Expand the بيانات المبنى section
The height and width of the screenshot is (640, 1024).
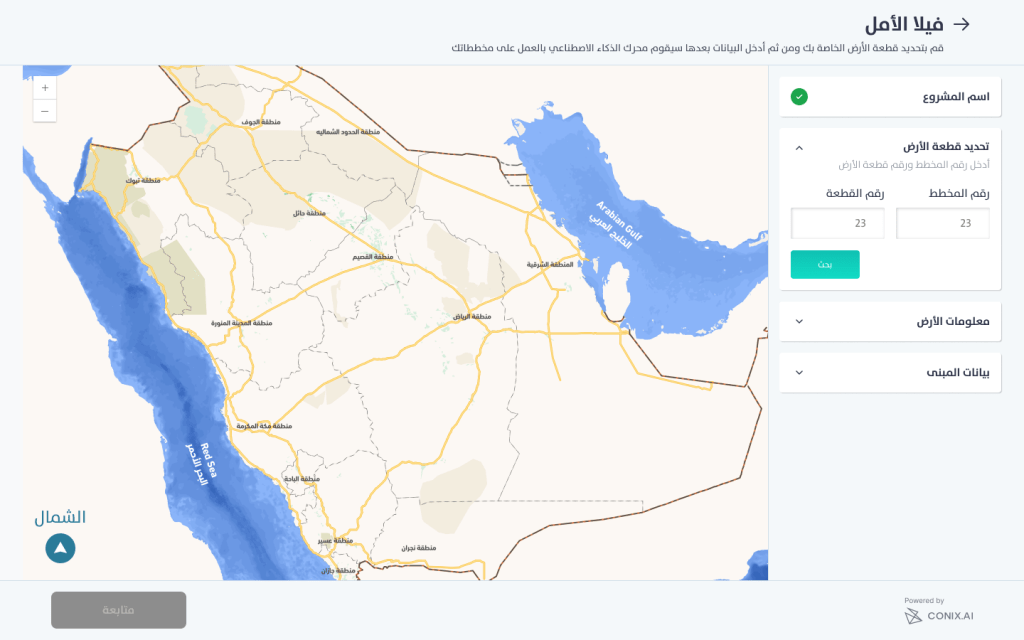(x=799, y=372)
